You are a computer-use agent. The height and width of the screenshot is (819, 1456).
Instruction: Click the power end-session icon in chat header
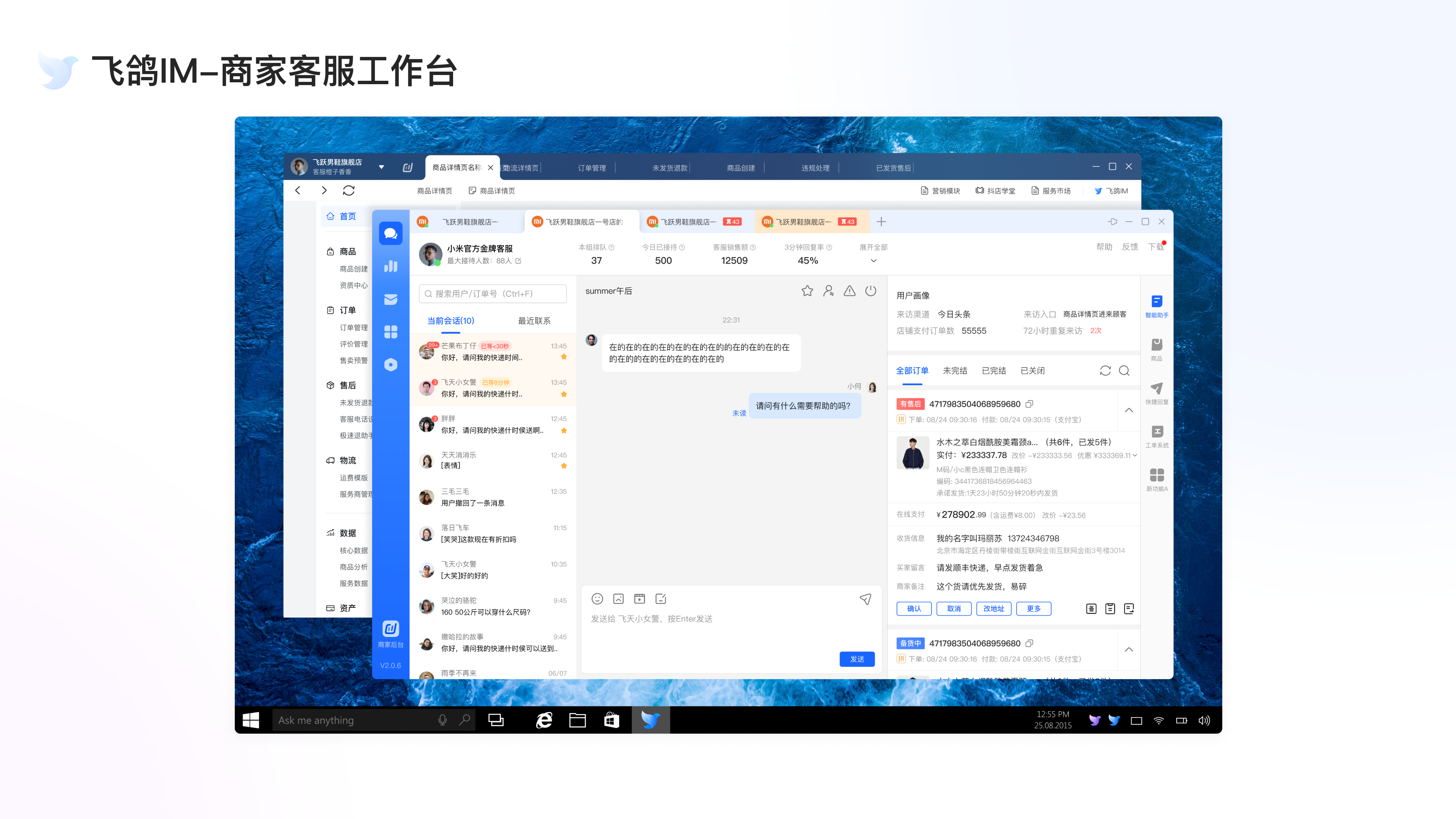click(871, 290)
